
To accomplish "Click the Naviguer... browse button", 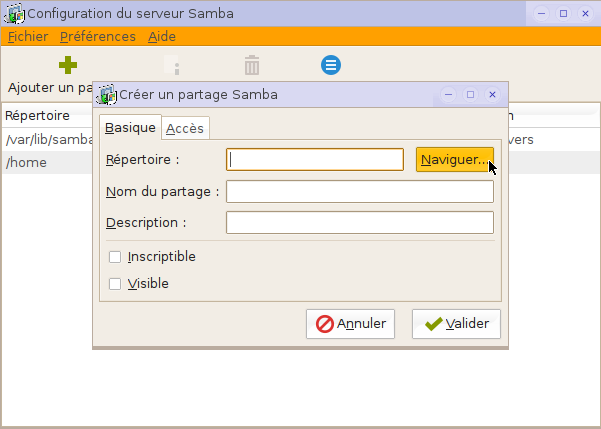I will coord(455,159).
